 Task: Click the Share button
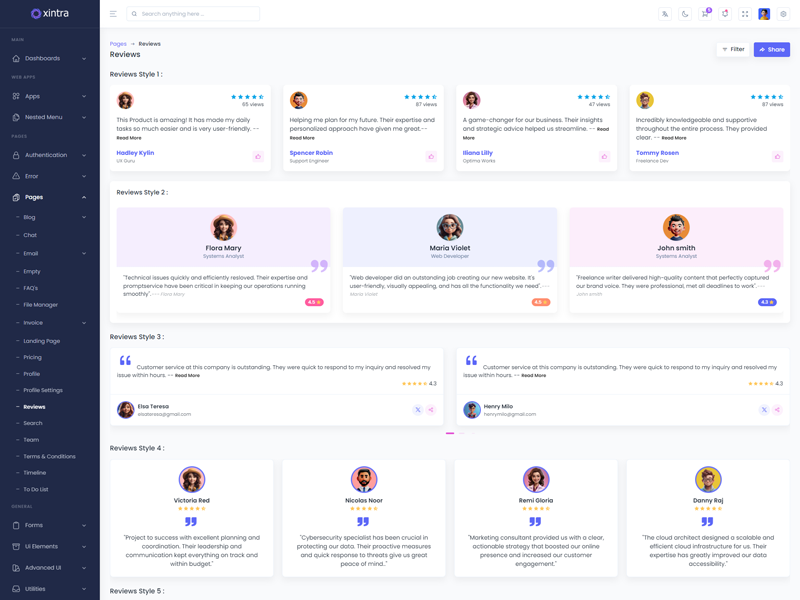coord(771,49)
